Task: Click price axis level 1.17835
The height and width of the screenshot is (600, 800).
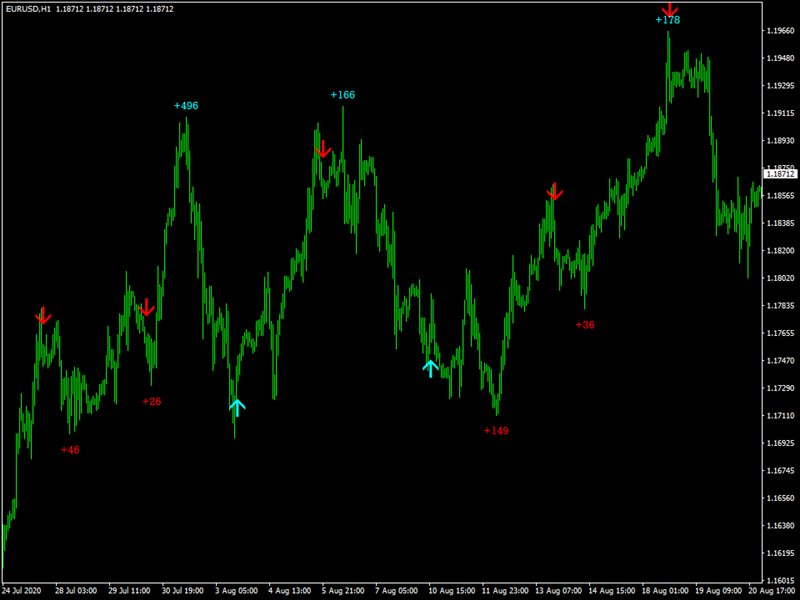Action: click(x=781, y=306)
